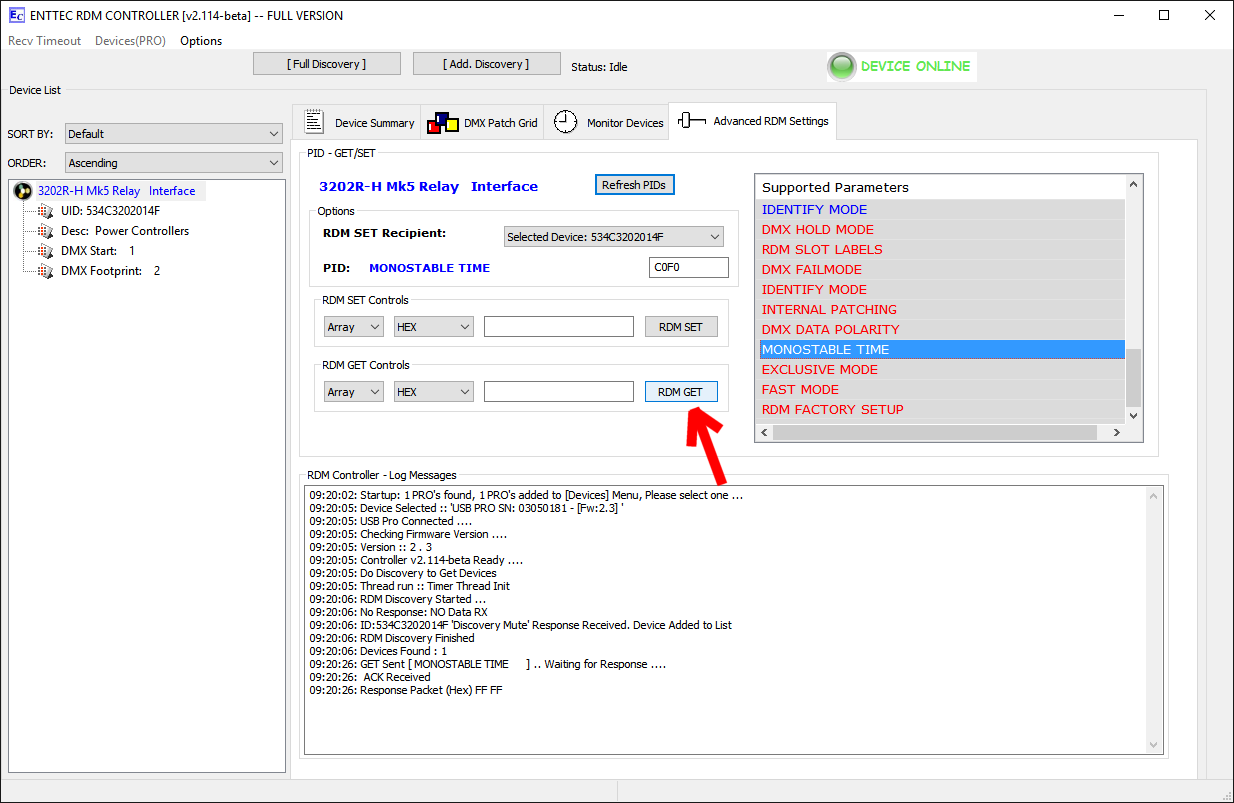
Task: Open the Sort By dropdown
Action: click(174, 134)
